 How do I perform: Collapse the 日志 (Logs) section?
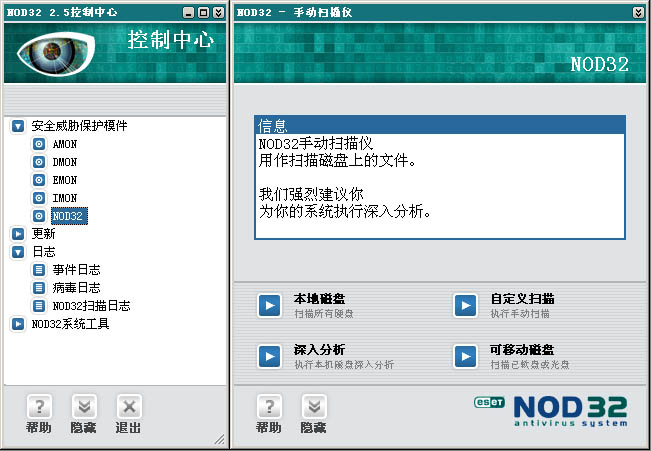(18, 252)
